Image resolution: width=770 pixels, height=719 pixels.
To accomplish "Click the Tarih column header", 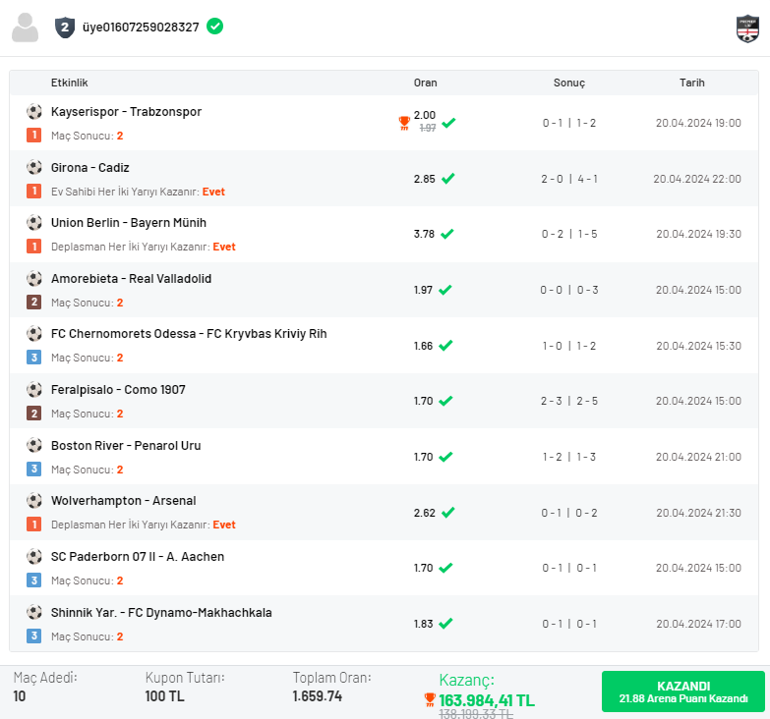I will [692, 83].
